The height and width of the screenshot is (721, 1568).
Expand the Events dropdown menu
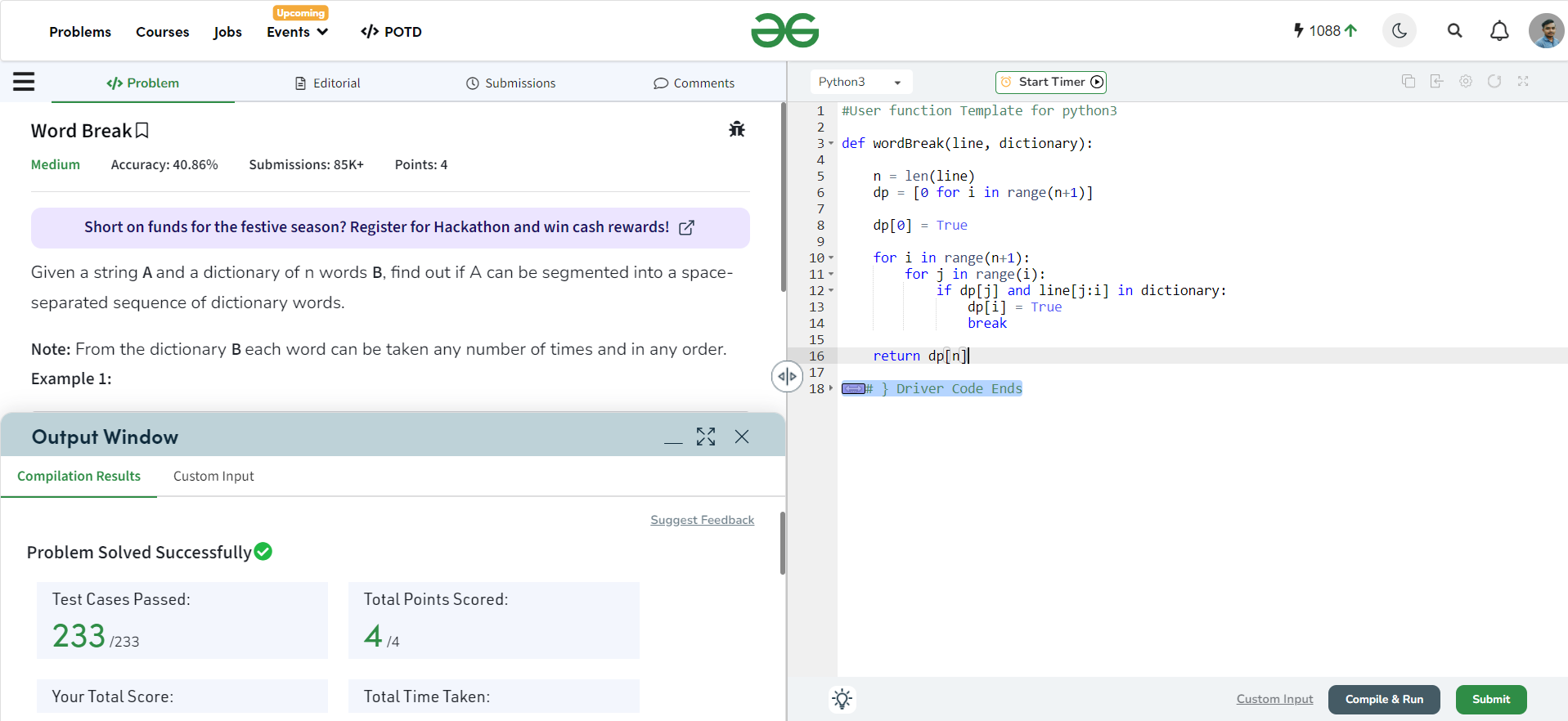298,32
